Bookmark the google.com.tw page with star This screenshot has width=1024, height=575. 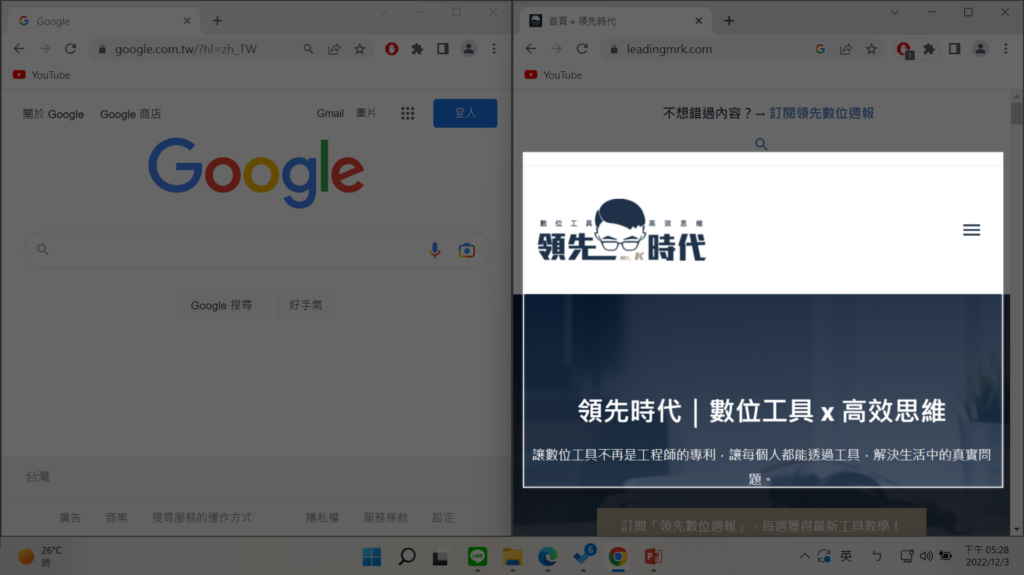click(360, 49)
